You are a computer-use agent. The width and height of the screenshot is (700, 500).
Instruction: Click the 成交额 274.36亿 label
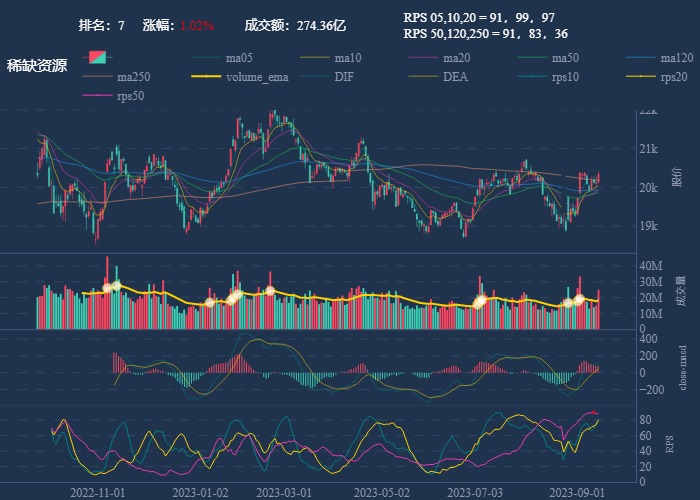pos(295,25)
